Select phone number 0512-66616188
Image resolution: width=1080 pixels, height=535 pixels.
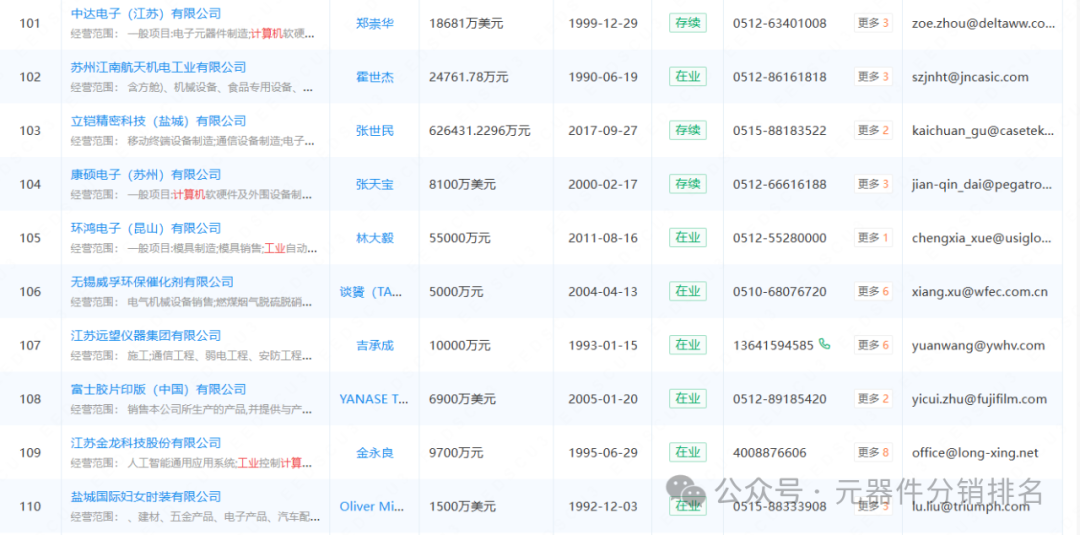coord(780,185)
